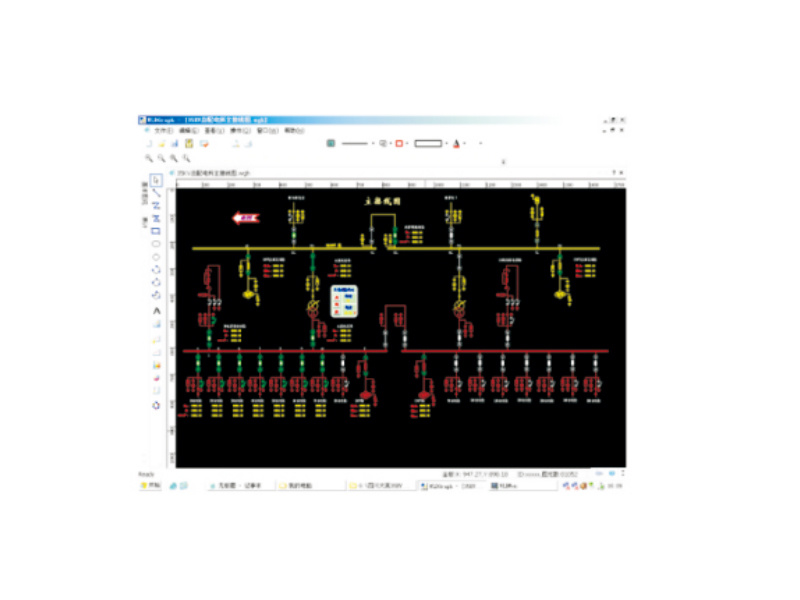Select the pointer arrow tool

click(156, 180)
